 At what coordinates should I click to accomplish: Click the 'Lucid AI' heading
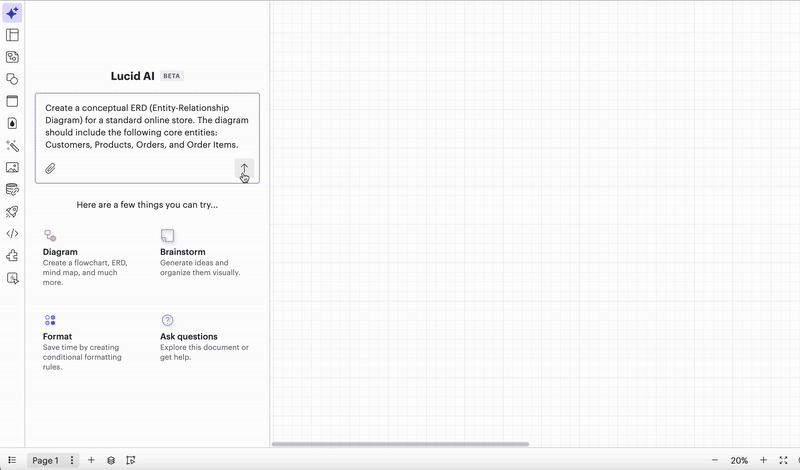(133, 76)
